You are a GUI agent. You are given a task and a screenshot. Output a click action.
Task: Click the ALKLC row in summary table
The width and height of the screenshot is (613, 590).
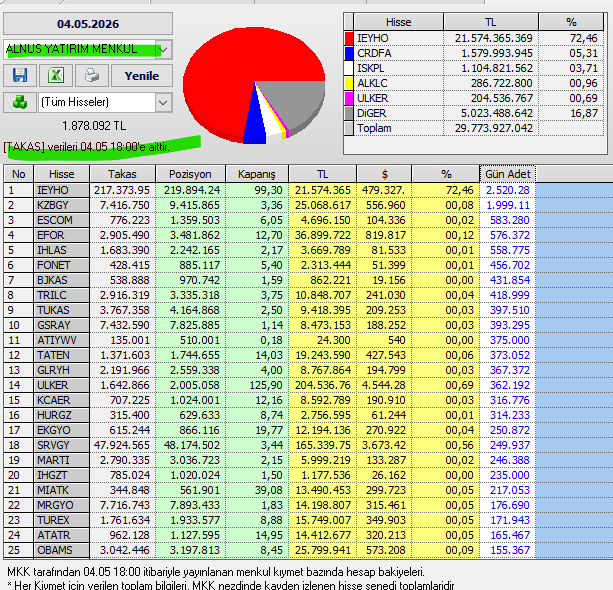[x=474, y=83]
